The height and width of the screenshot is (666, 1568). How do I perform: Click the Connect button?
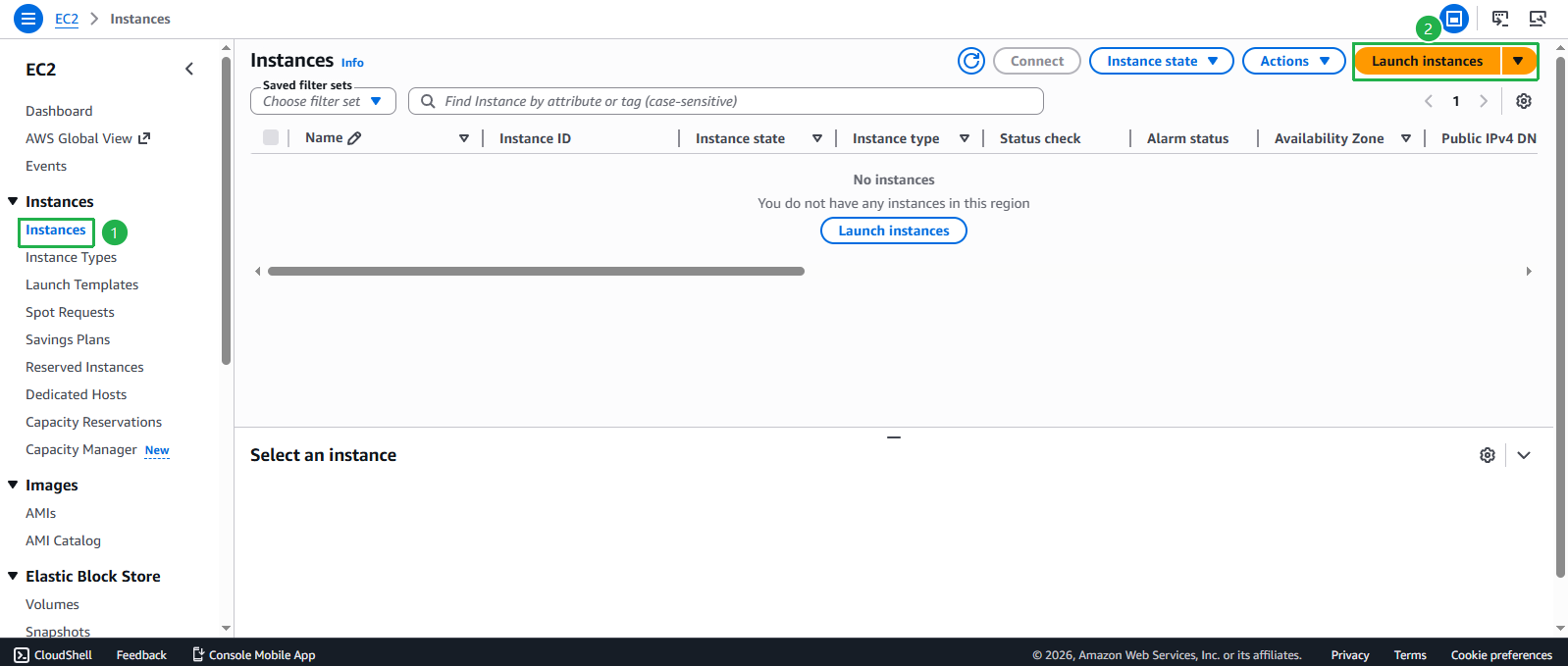1037,61
